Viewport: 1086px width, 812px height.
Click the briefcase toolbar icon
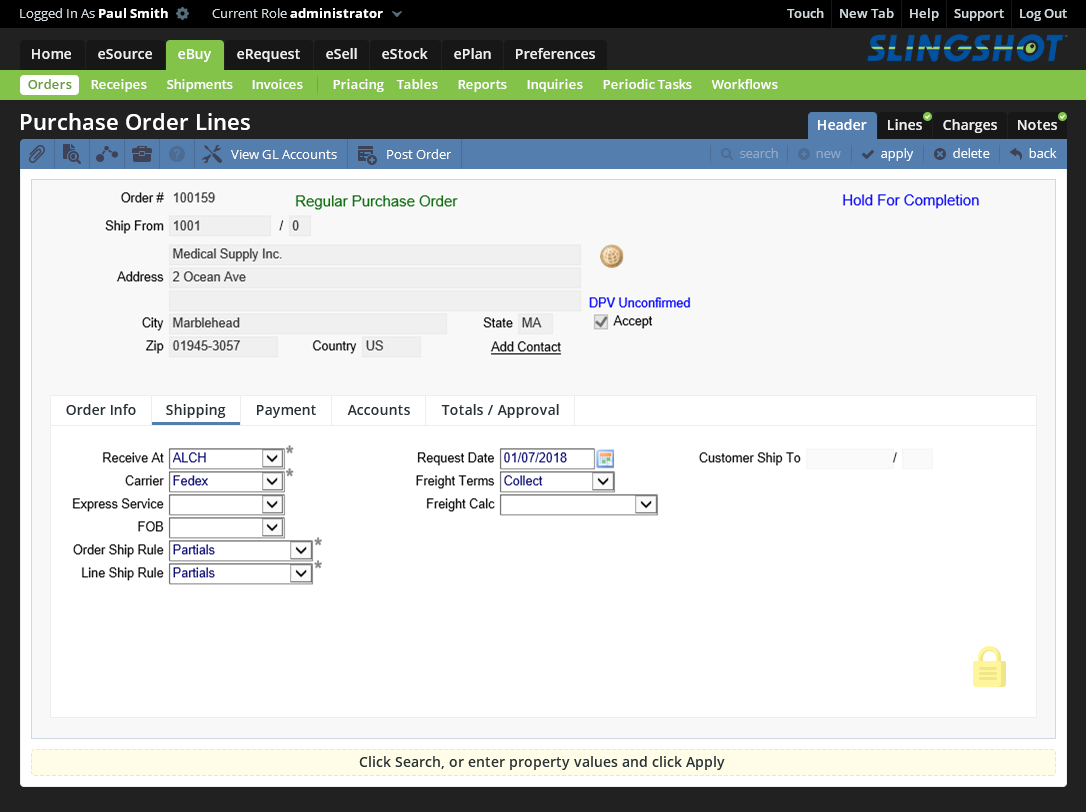click(x=142, y=154)
